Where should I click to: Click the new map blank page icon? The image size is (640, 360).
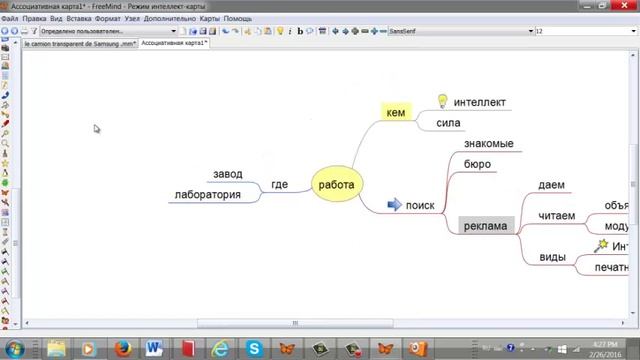click(183, 31)
